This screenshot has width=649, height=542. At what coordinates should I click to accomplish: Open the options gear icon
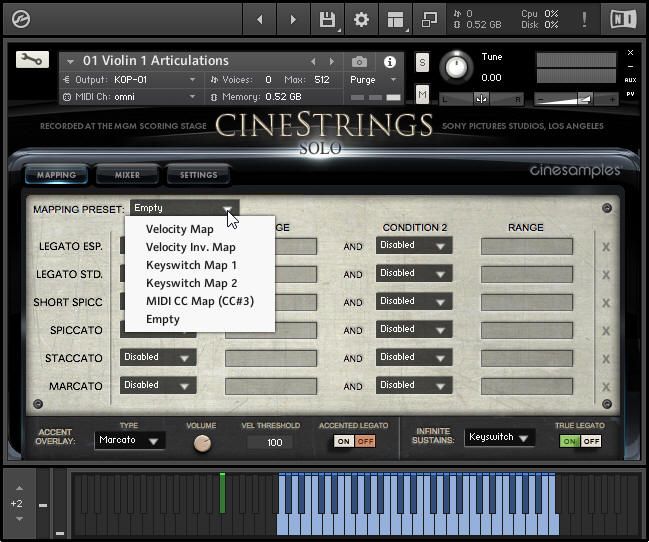361,19
